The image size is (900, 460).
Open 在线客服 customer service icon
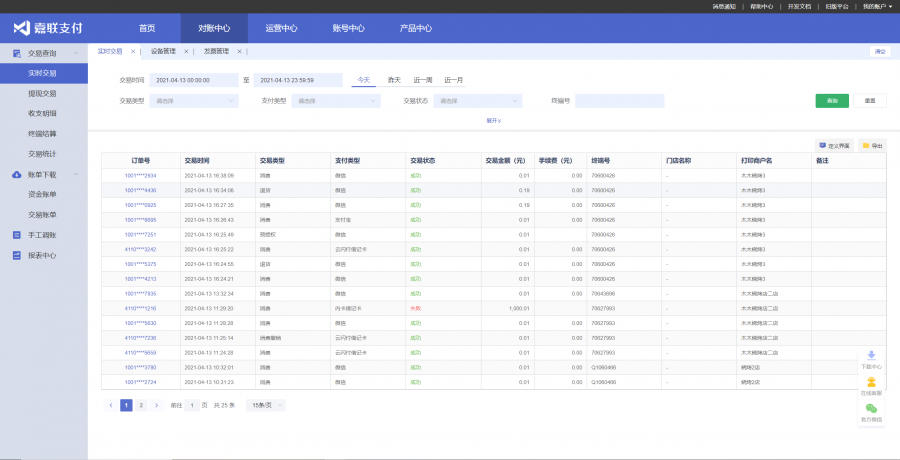pyautogui.click(x=871, y=382)
